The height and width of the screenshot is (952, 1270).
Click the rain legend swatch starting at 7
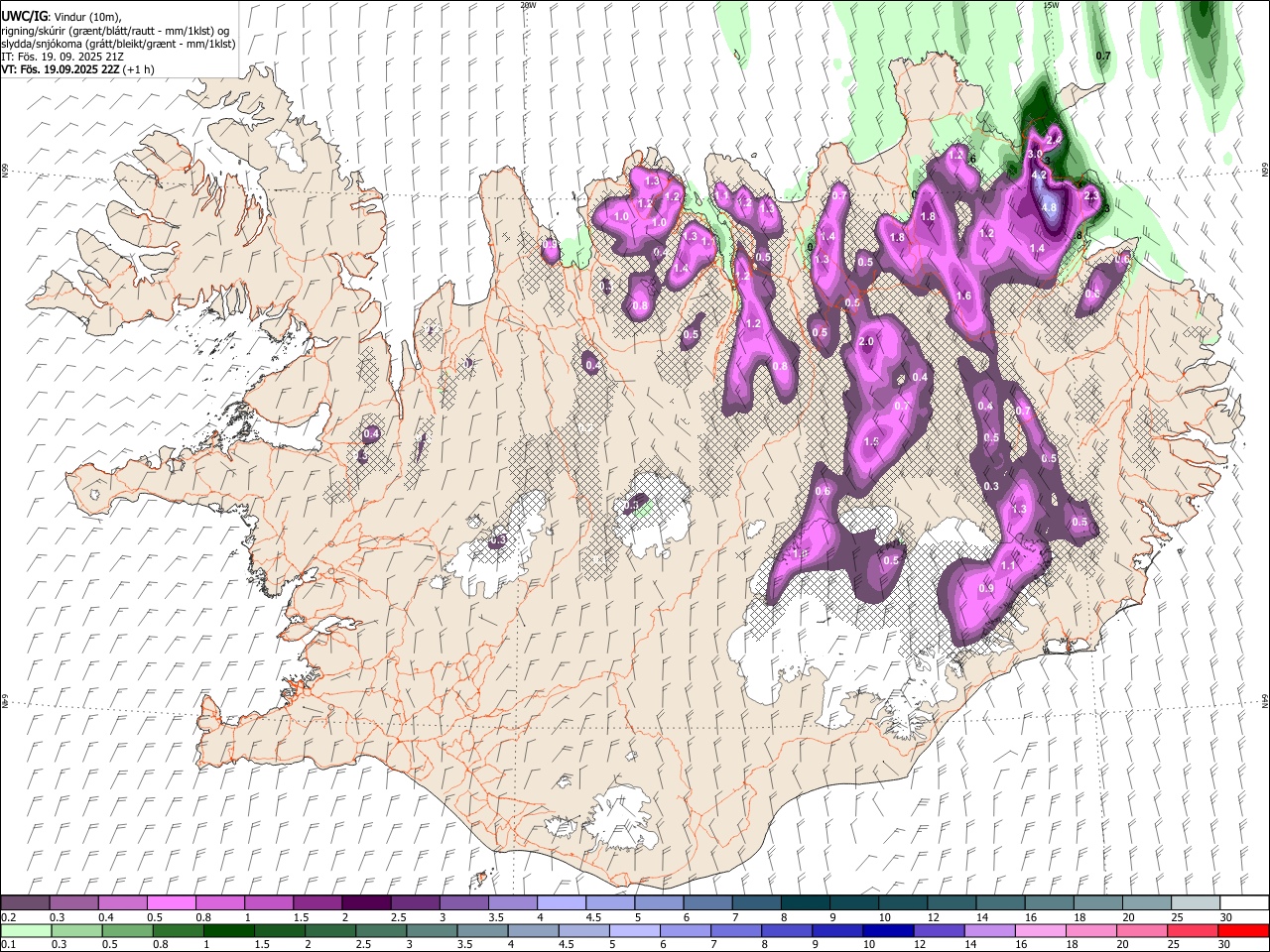pyautogui.click(x=734, y=930)
